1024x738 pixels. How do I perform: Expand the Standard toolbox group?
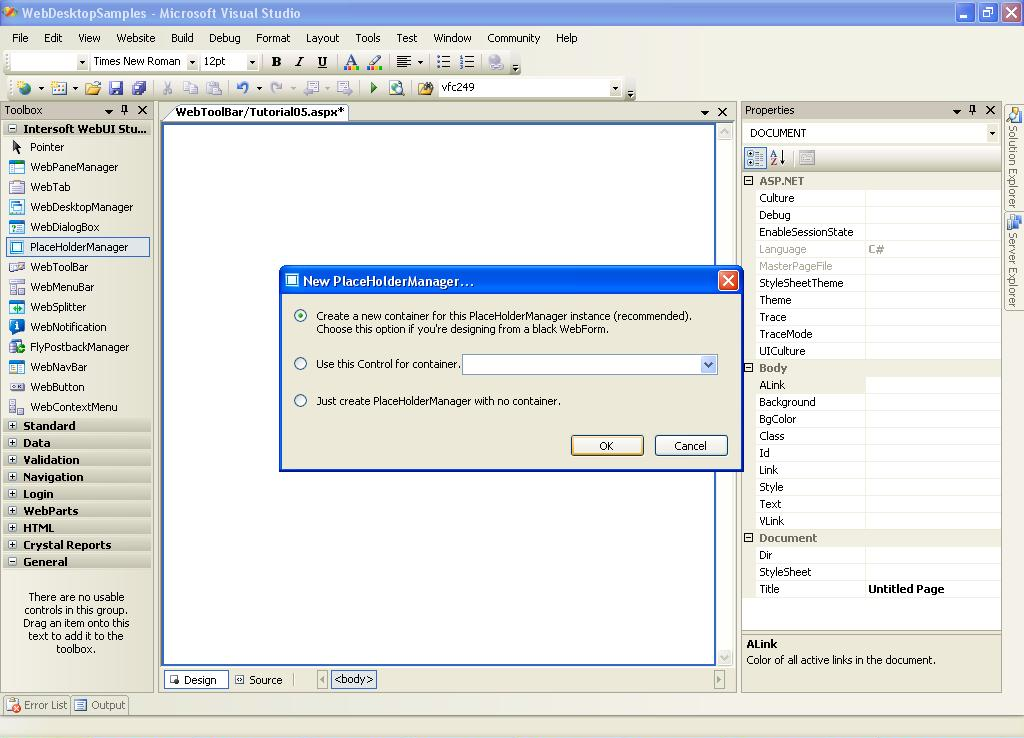pyautogui.click(x=13, y=426)
